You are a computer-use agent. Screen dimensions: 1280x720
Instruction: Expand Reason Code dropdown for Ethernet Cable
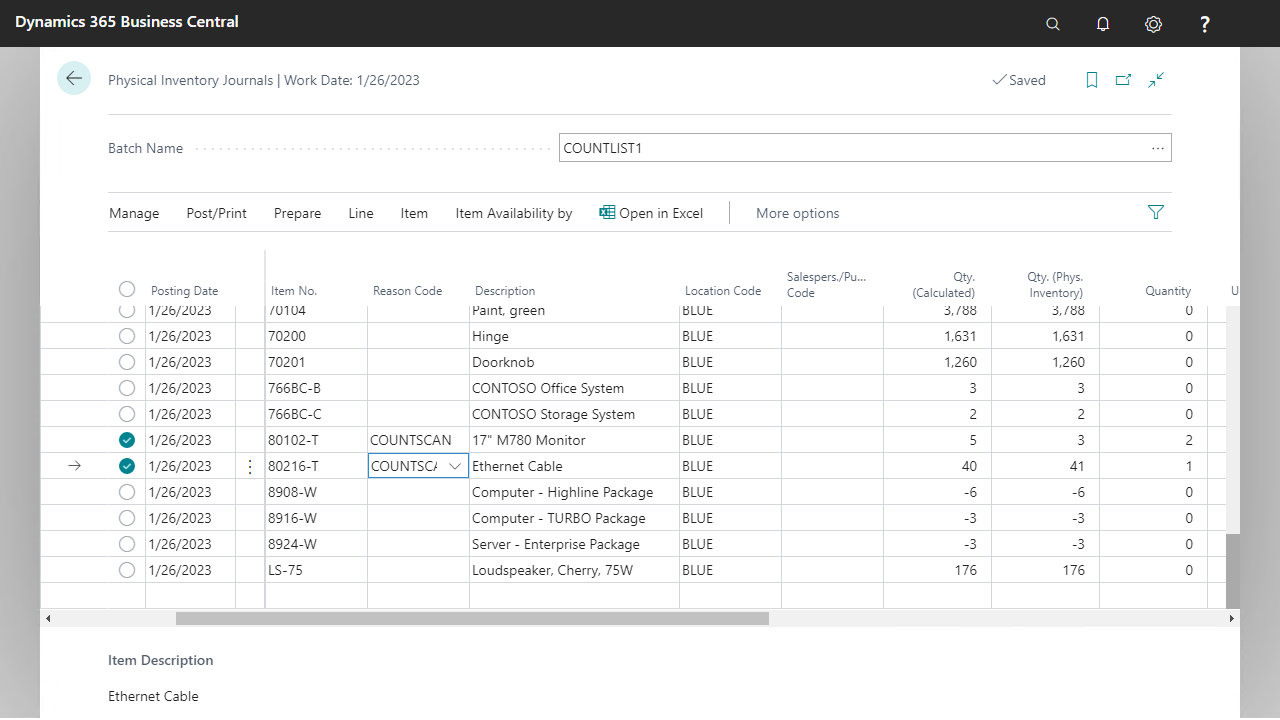pos(455,466)
